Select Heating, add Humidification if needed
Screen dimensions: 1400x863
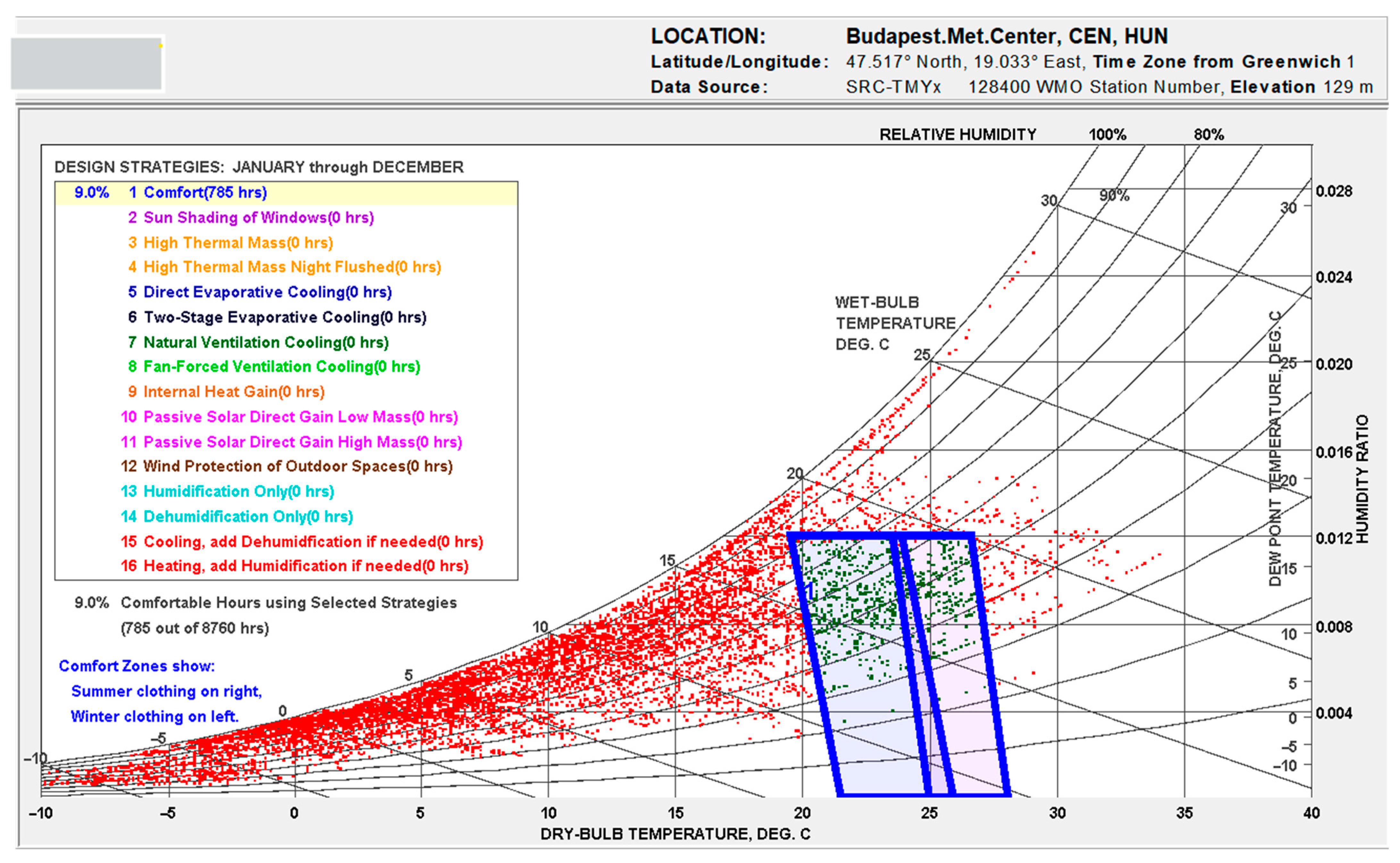pyautogui.click(x=305, y=566)
